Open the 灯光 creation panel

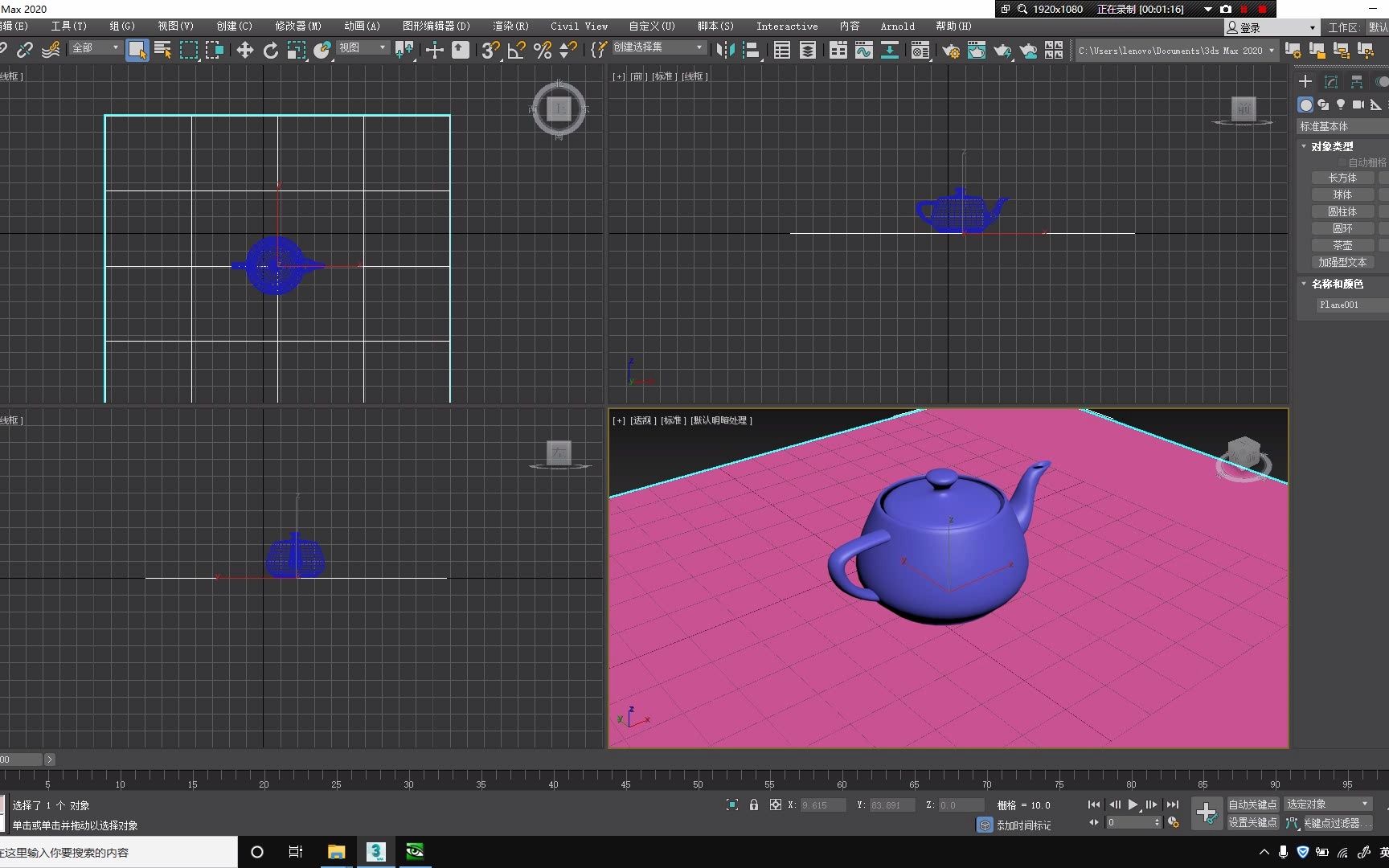(1341, 104)
